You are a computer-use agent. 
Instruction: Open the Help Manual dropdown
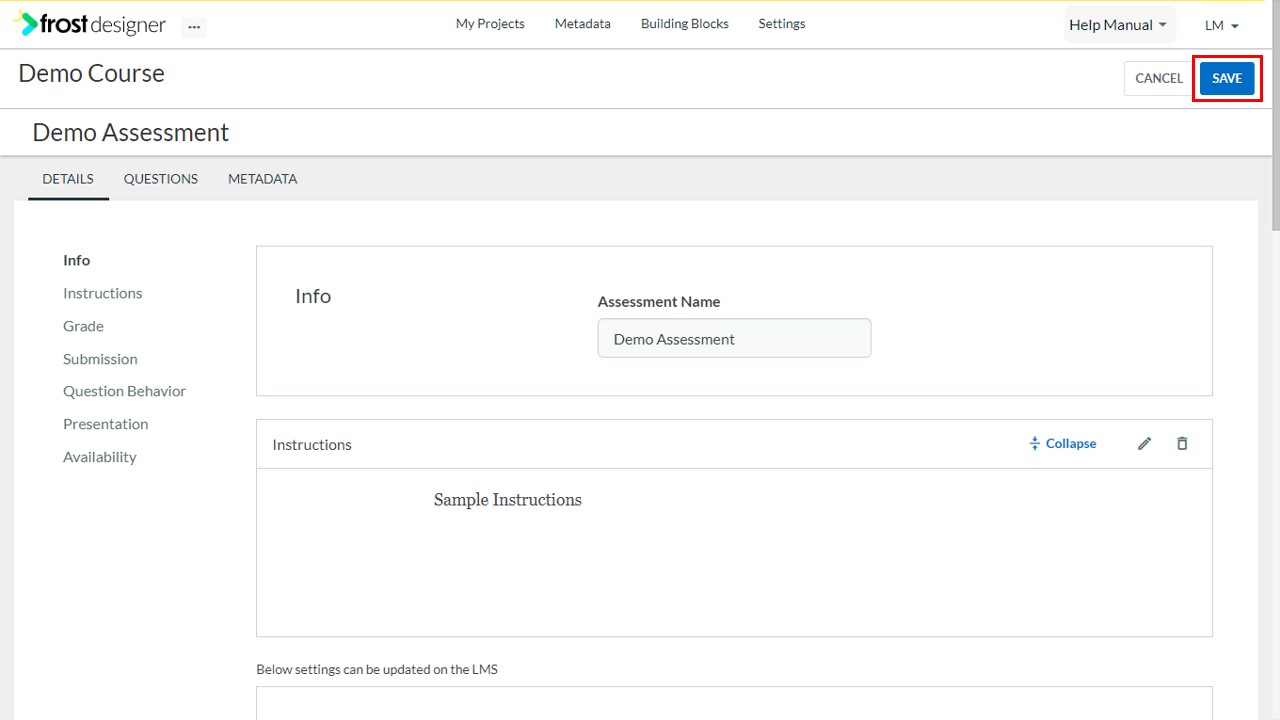click(x=1118, y=25)
